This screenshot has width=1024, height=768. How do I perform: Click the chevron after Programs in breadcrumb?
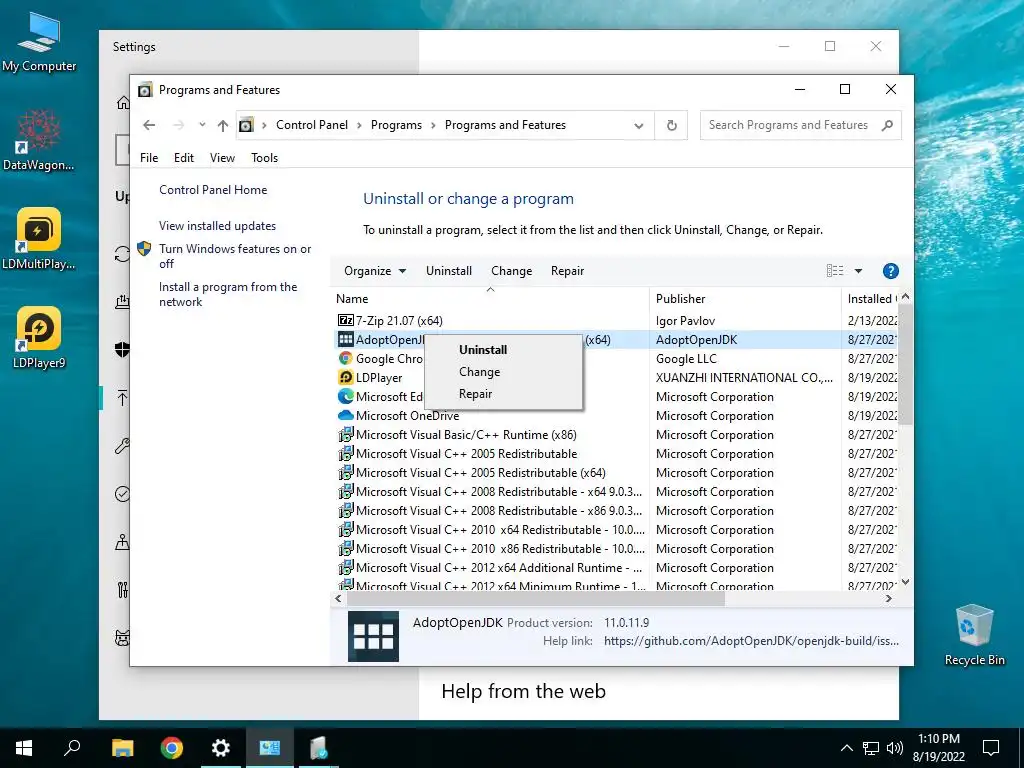click(433, 125)
